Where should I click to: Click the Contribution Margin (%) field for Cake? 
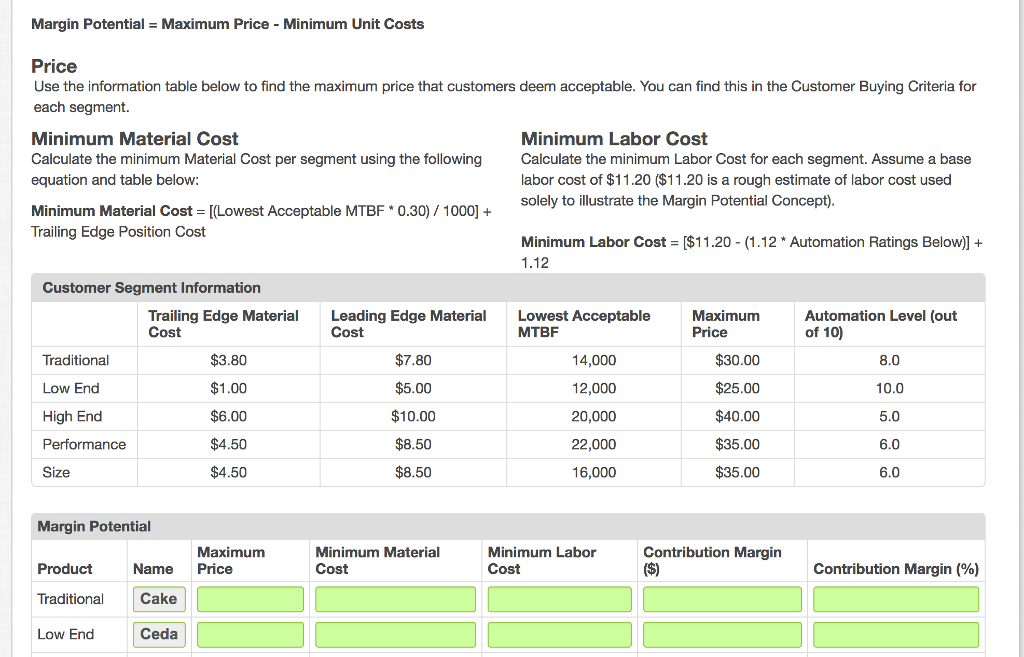click(895, 599)
